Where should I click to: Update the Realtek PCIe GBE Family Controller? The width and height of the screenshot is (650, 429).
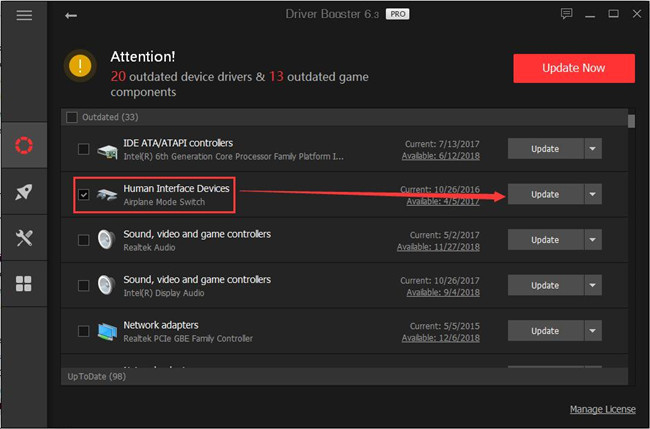tap(546, 331)
